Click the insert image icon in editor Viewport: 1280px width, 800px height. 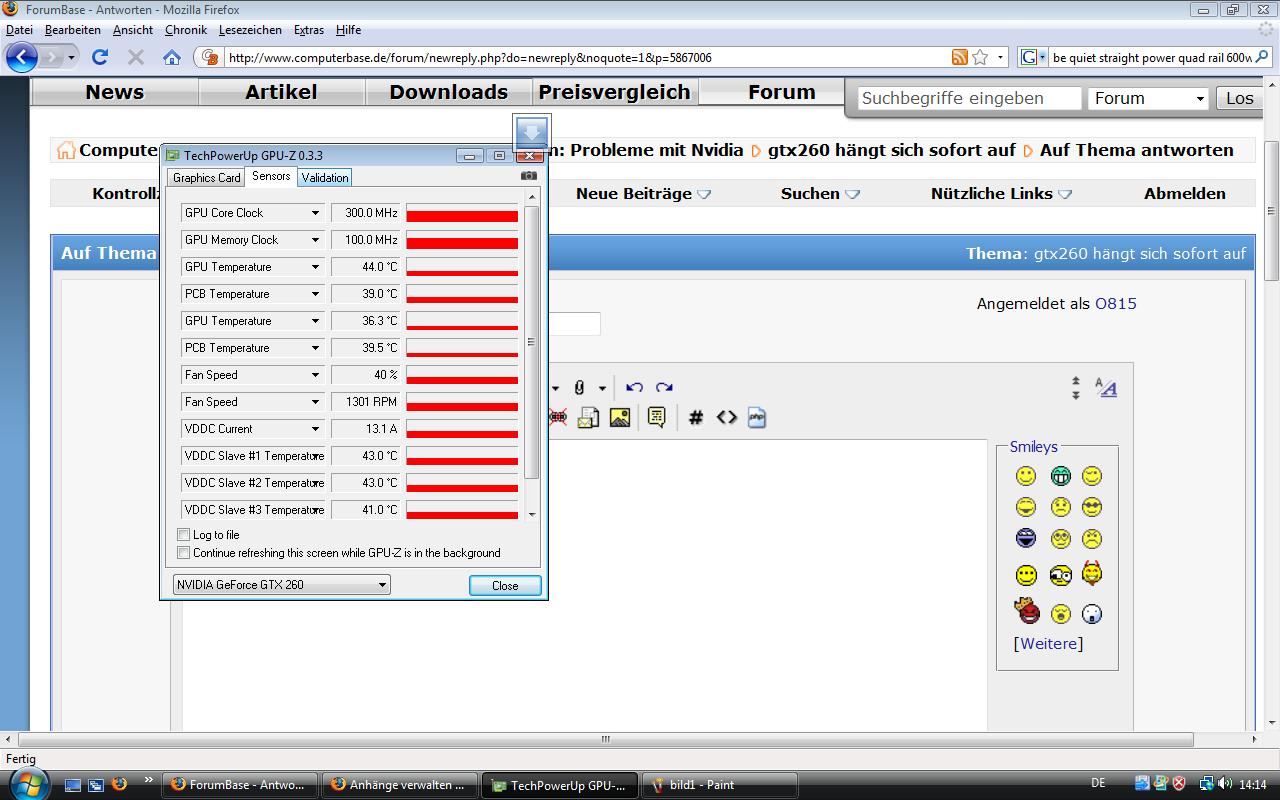click(620, 418)
